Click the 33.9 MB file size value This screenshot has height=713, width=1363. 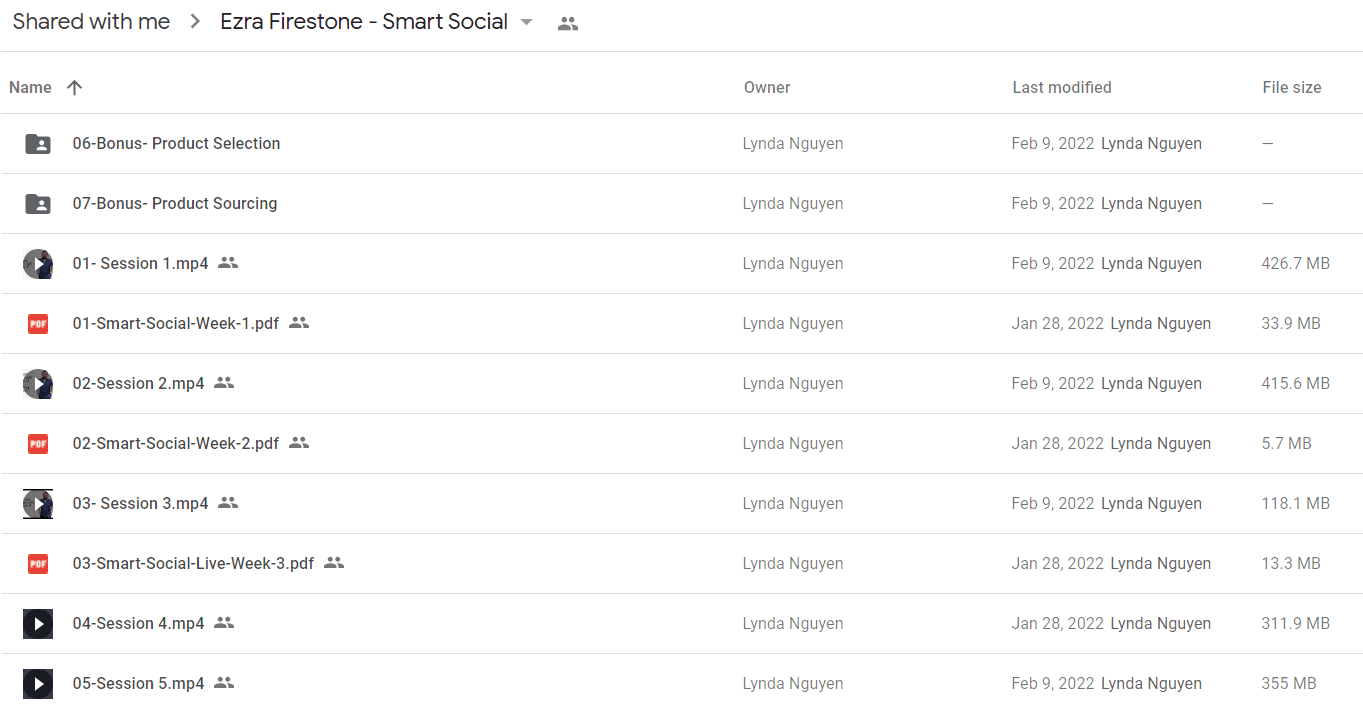pos(1291,324)
